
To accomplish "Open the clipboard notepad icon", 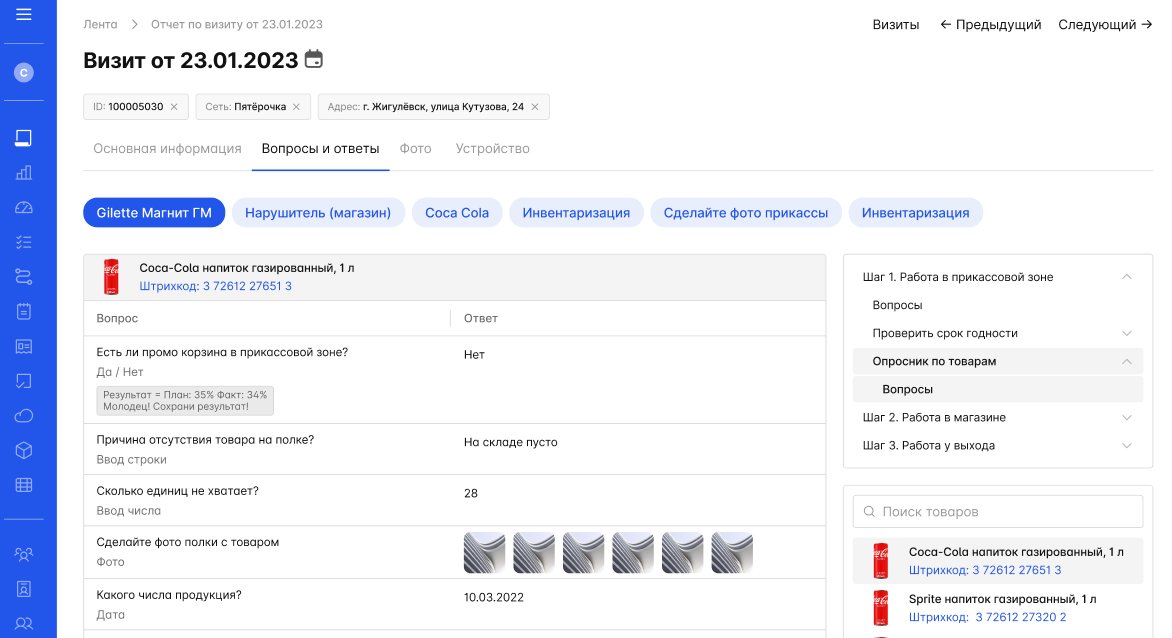I will 24,312.
